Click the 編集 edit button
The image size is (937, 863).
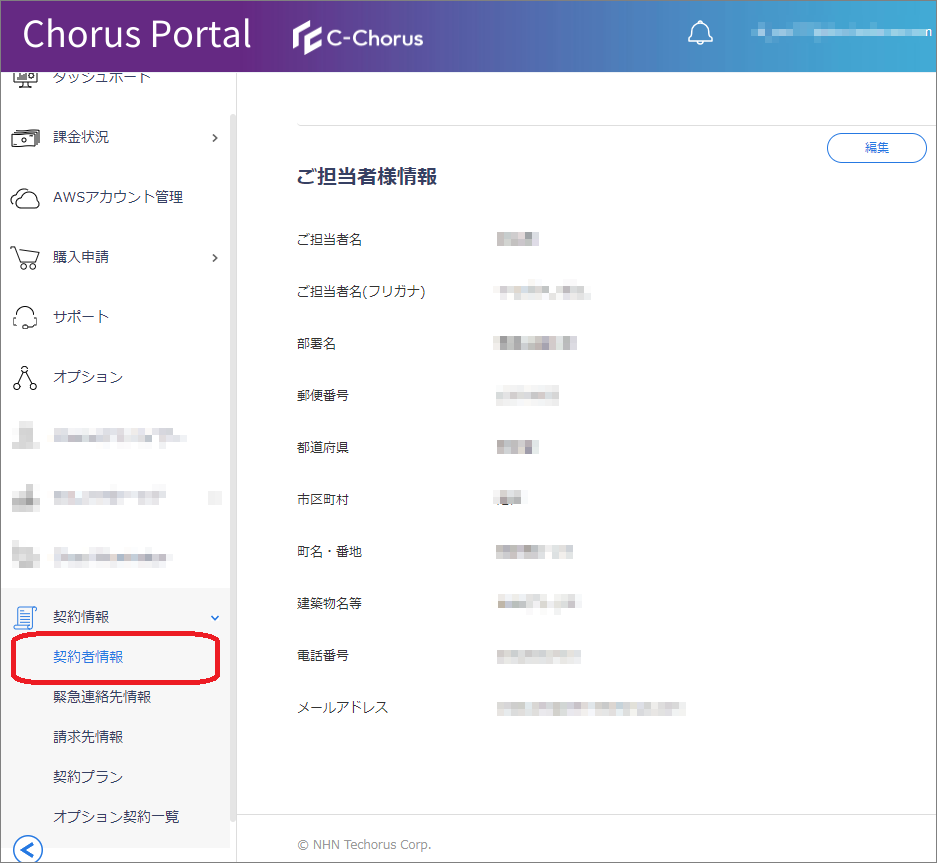(x=876, y=148)
